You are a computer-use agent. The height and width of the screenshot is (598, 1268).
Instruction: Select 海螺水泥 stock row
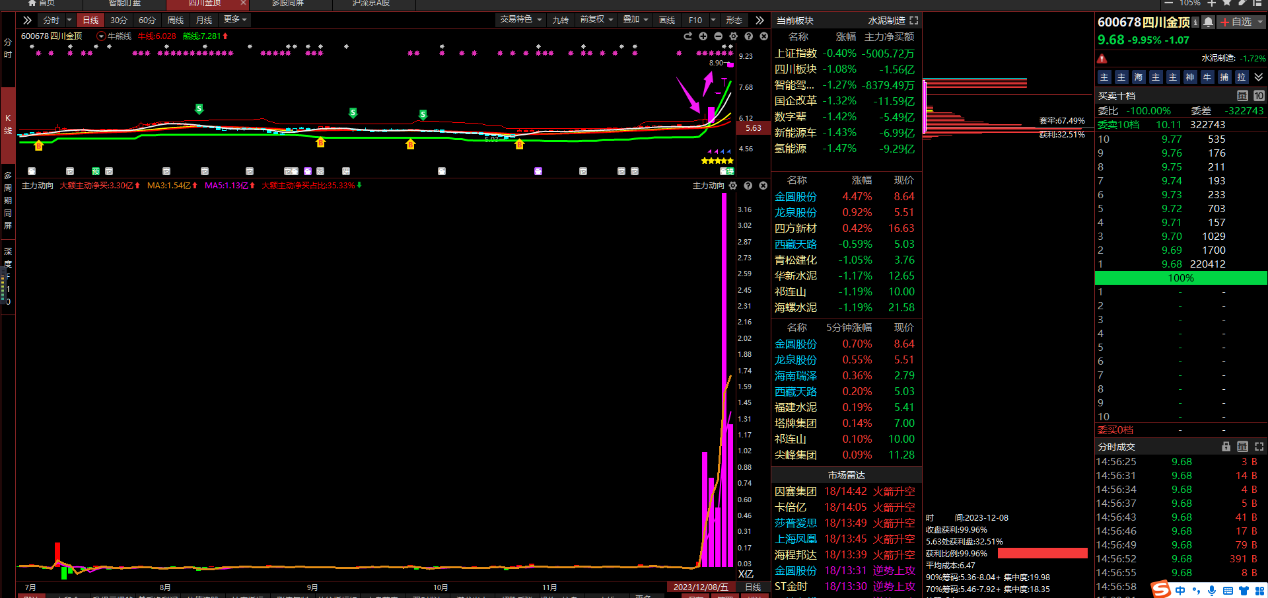pos(845,308)
